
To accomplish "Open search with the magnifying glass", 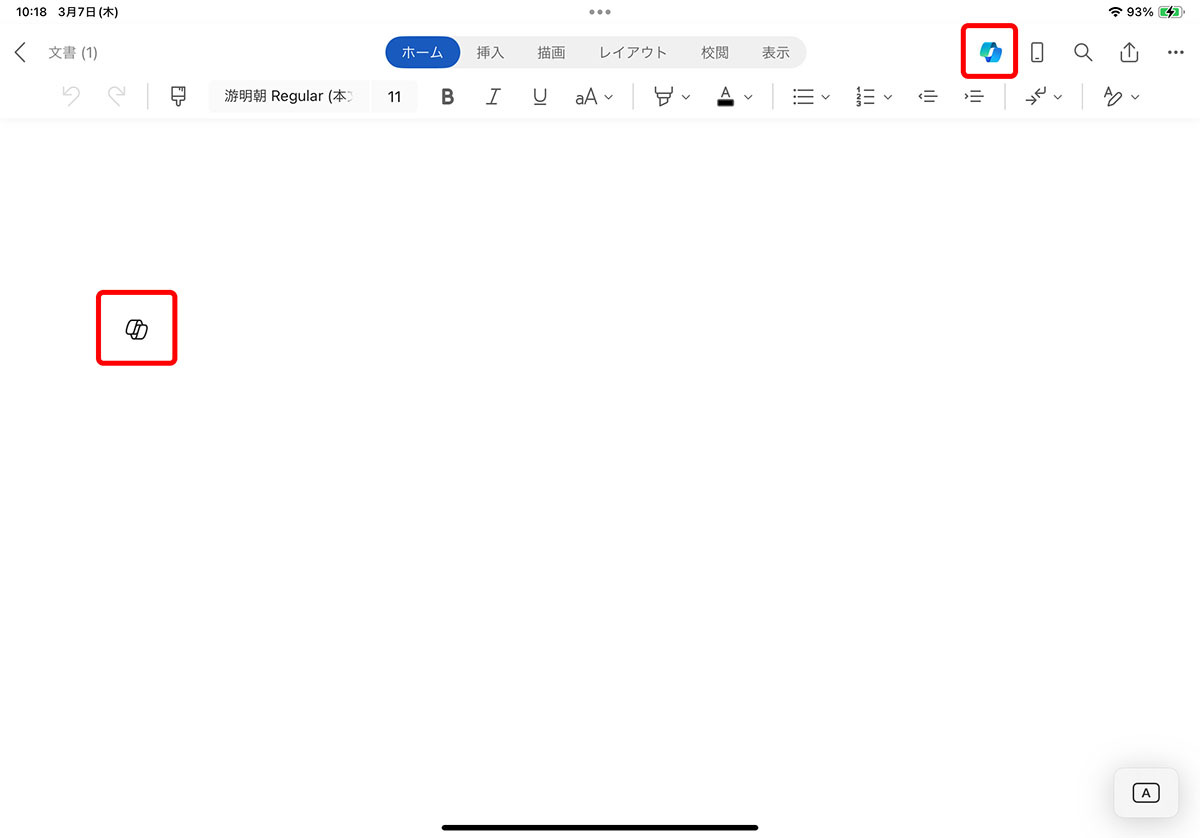I will pyautogui.click(x=1083, y=52).
